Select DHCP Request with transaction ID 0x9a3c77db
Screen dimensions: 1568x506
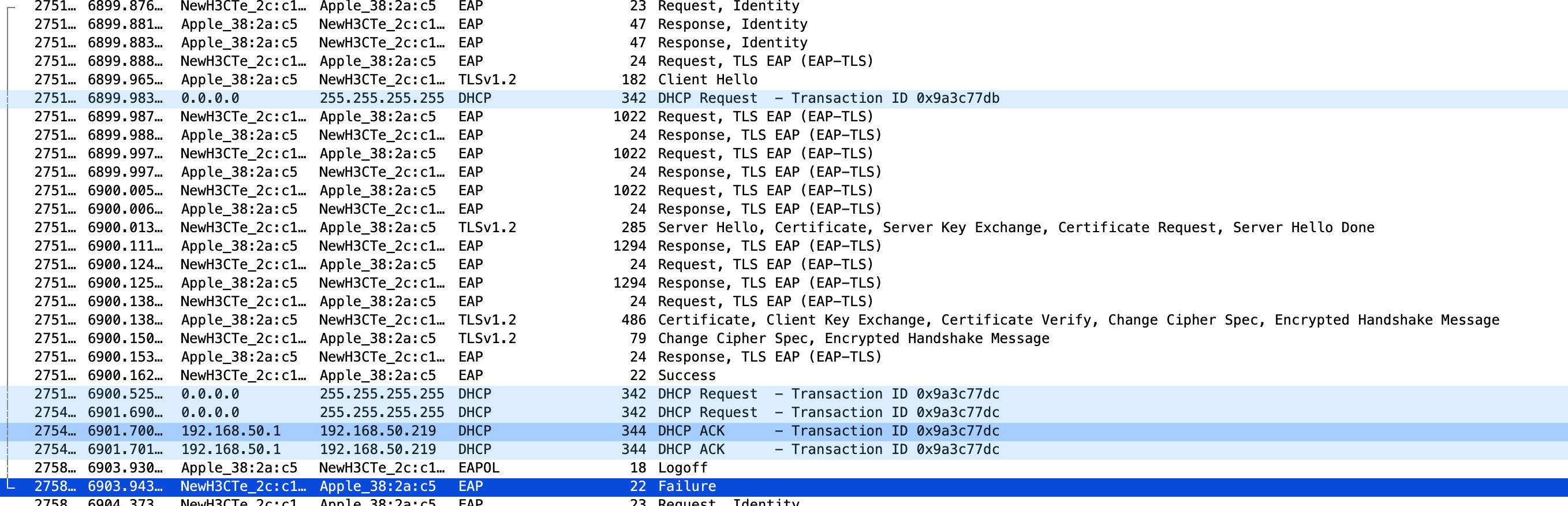(x=828, y=98)
